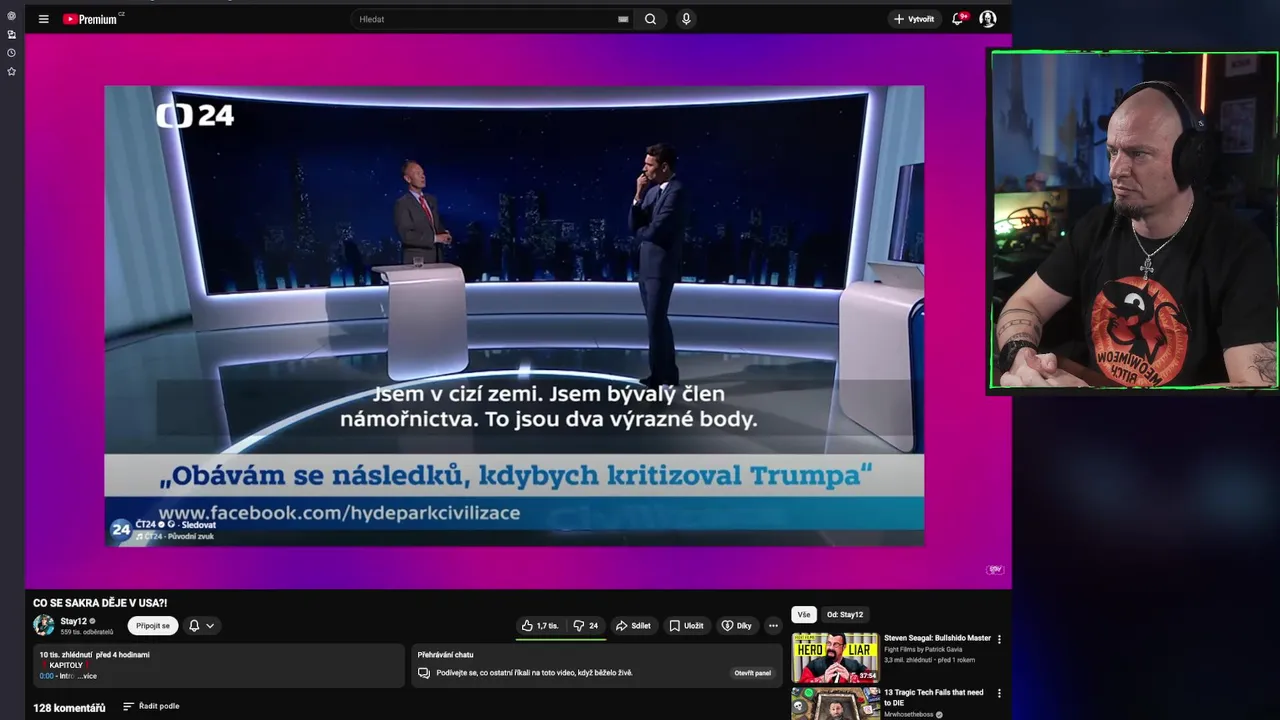The height and width of the screenshot is (720, 1280).
Task: Click the video title CO SE SAKRA DĚJE V USA?!
Action: [100, 603]
